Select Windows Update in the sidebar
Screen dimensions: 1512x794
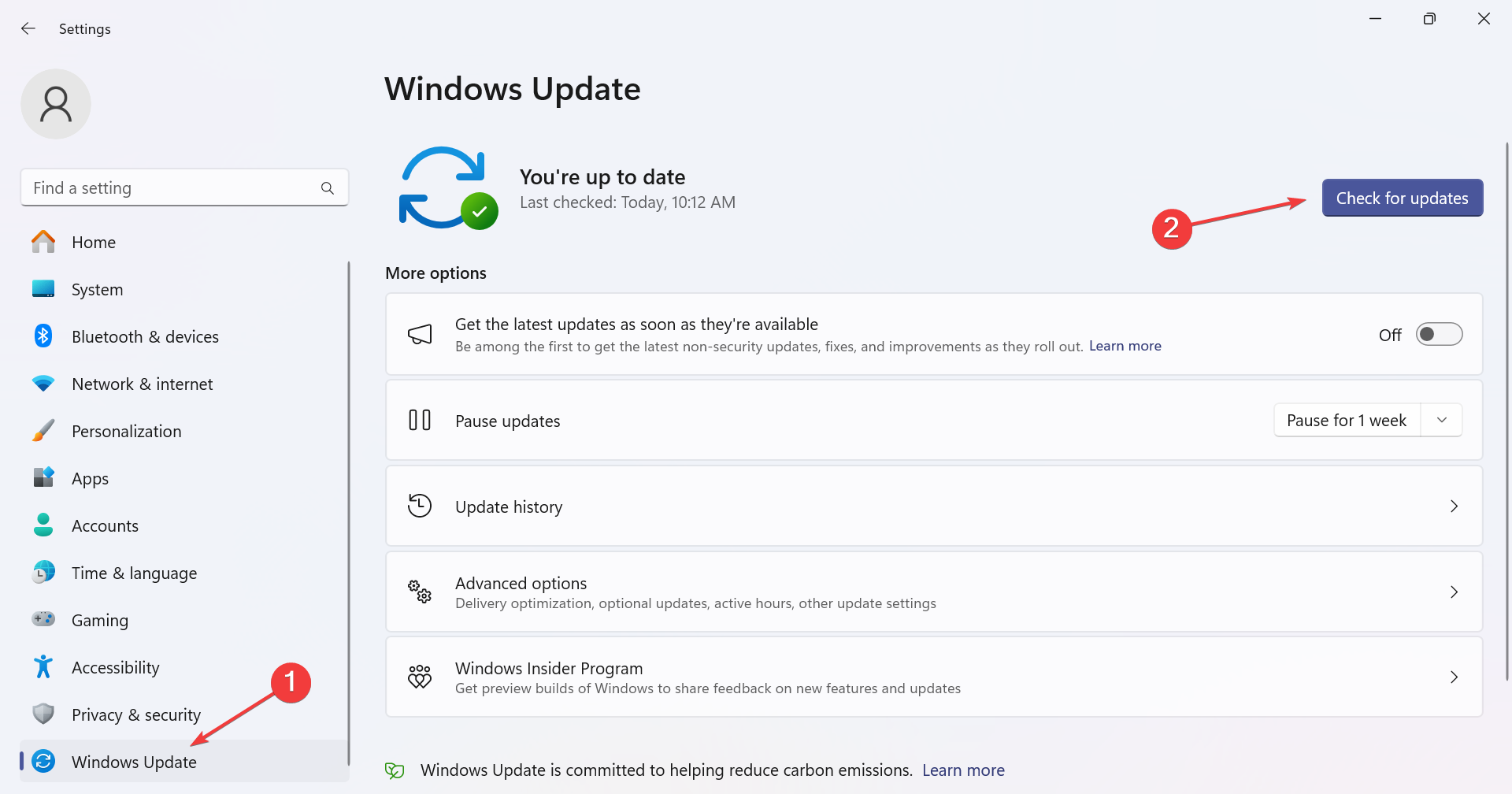click(134, 762)
